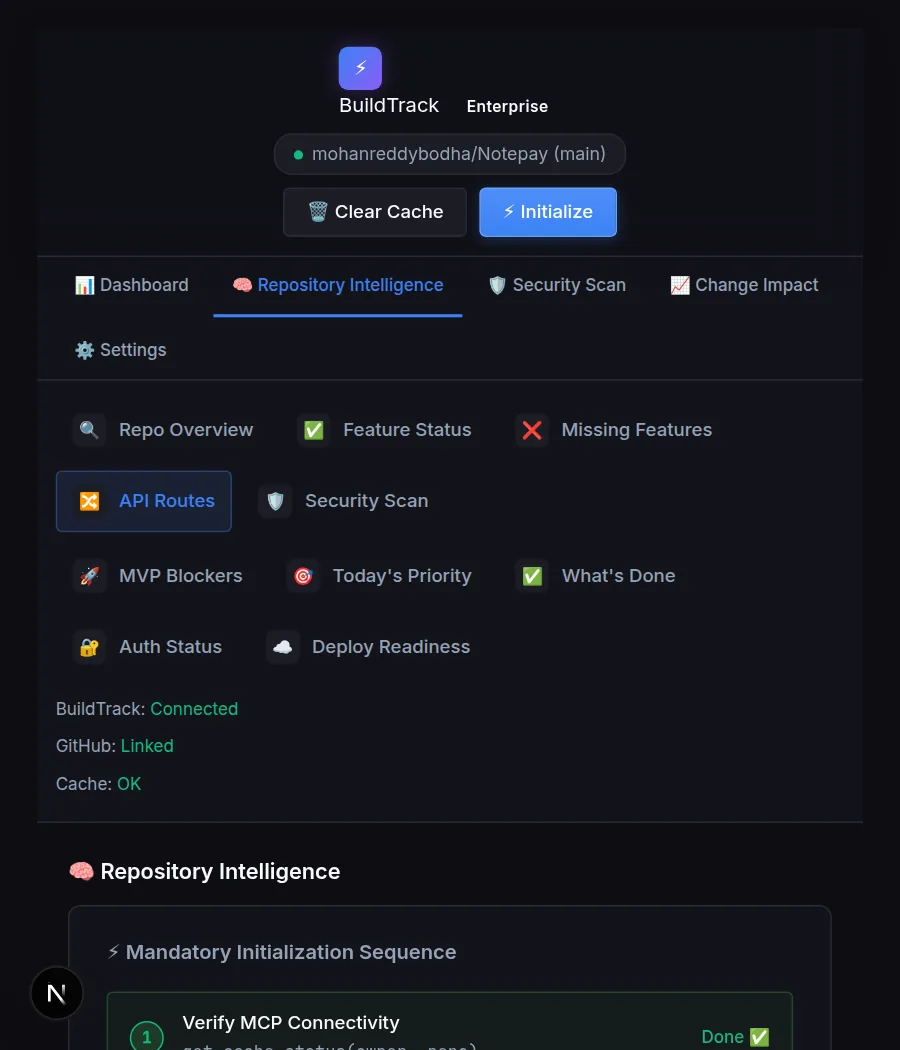Click the brain icon on Repository Intelligence tab

pyautogui.click(x=242, y=285)
